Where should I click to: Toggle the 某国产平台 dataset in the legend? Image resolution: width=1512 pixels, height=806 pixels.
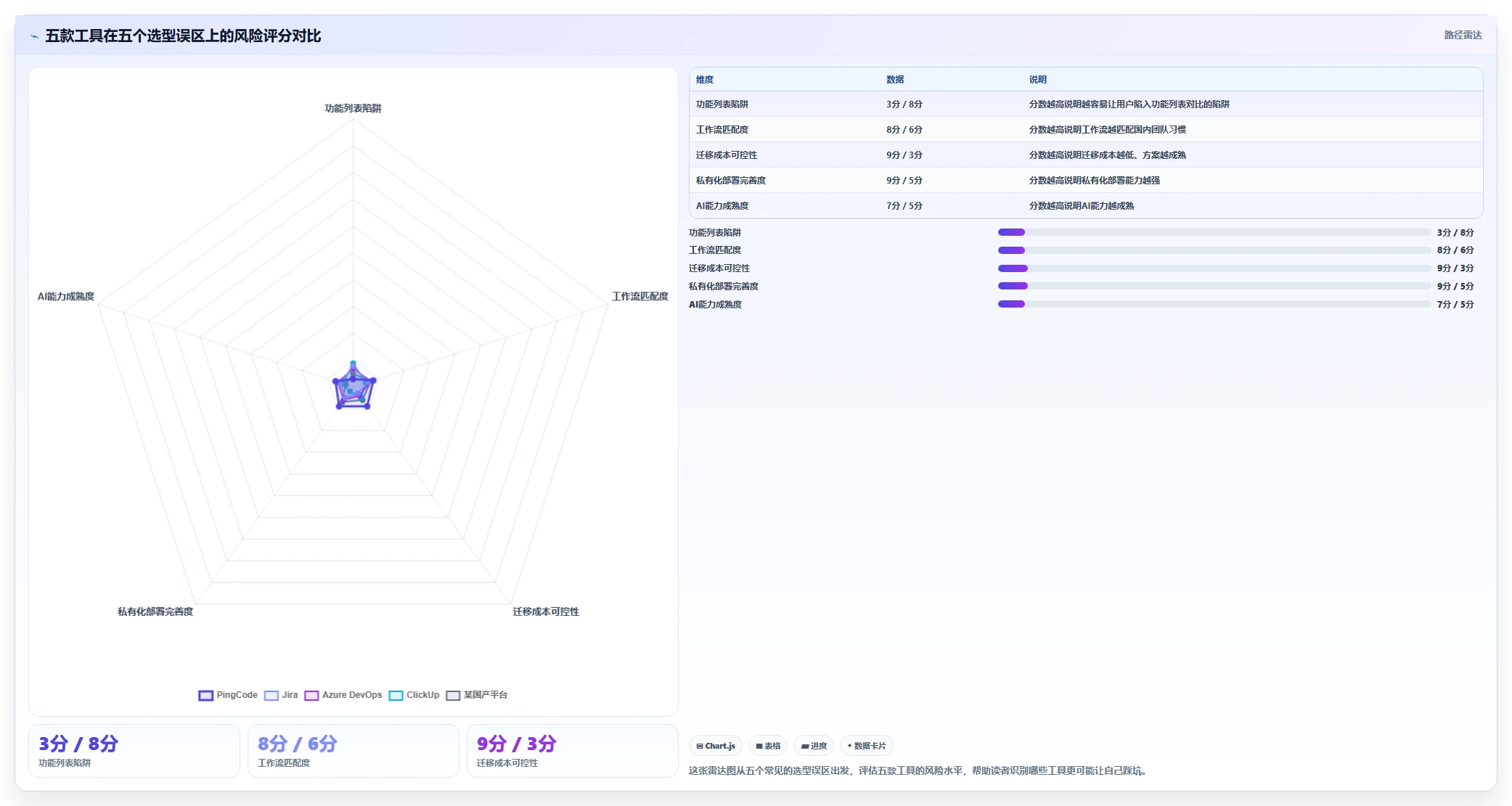point(477,695)
